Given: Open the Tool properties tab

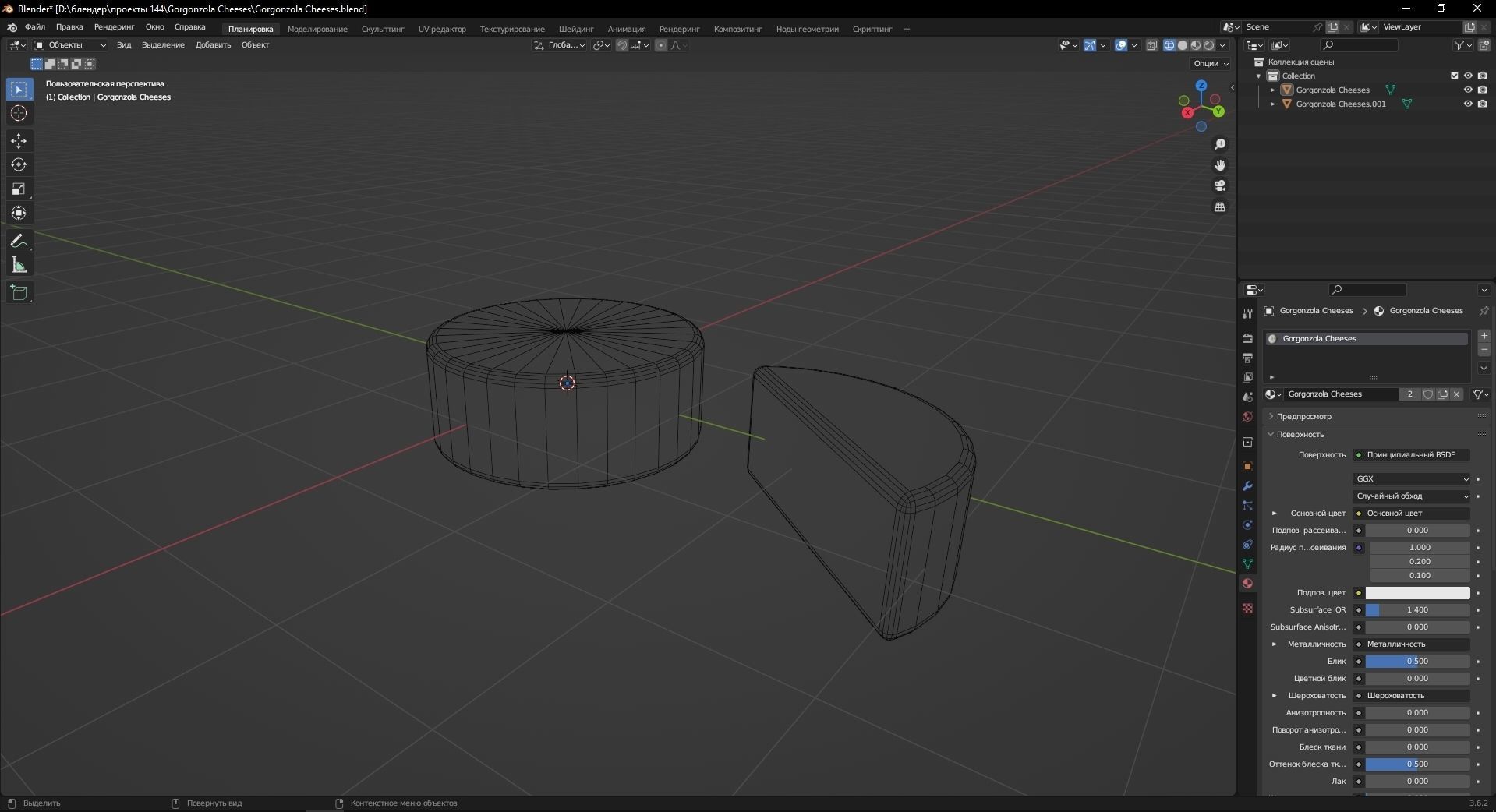Looking at the screenshot, I should pyautogui.click(x=1247, y=314).
